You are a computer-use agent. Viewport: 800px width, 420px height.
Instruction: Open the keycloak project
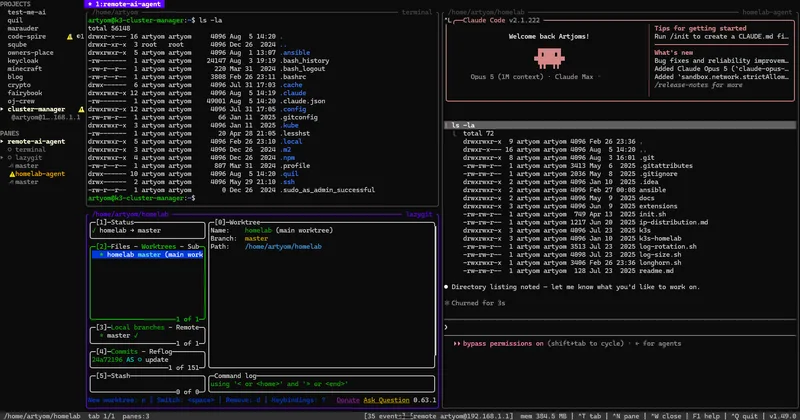click(x=23, y=61)
